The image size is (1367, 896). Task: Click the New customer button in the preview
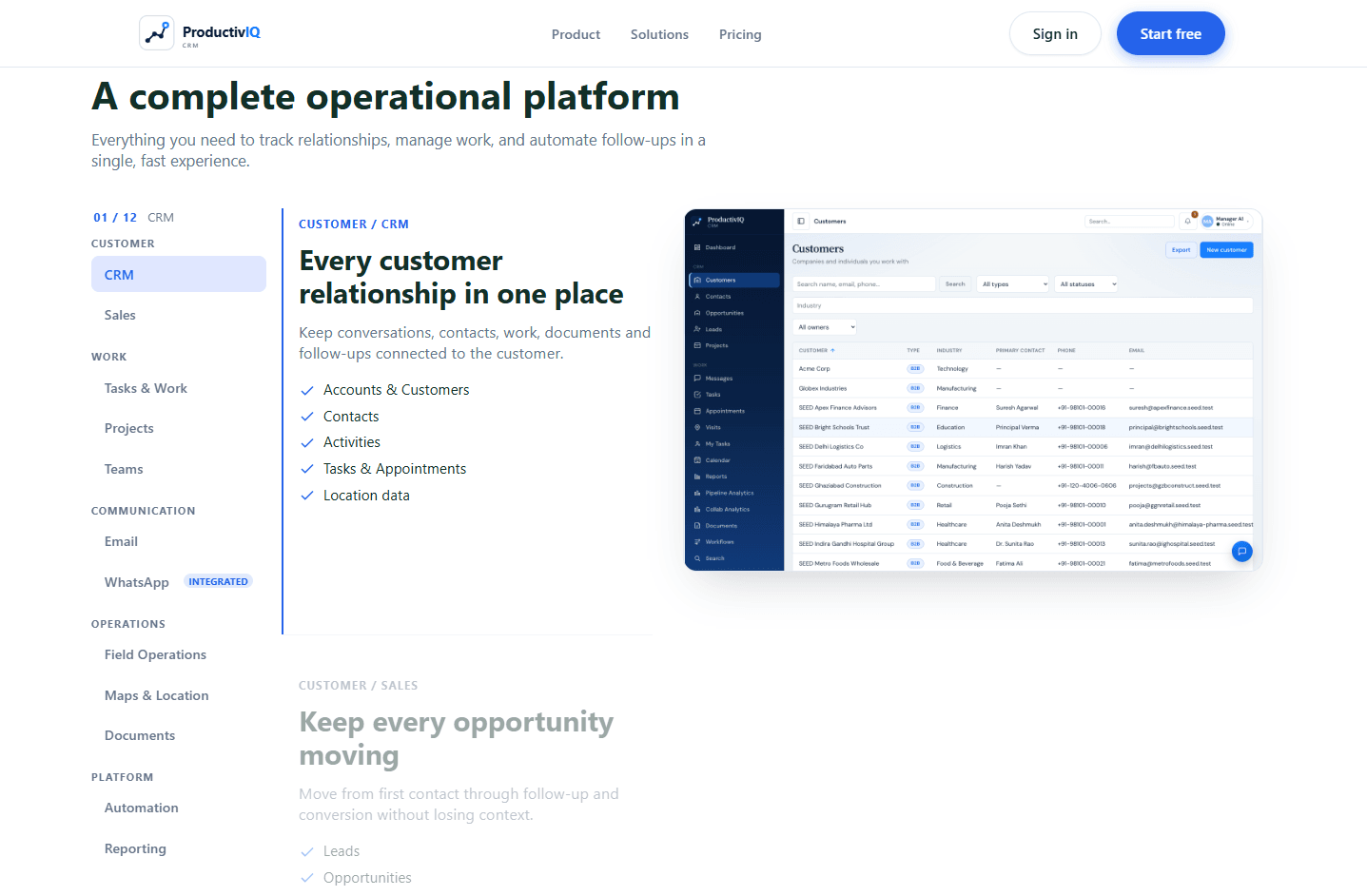point(1226,250)
